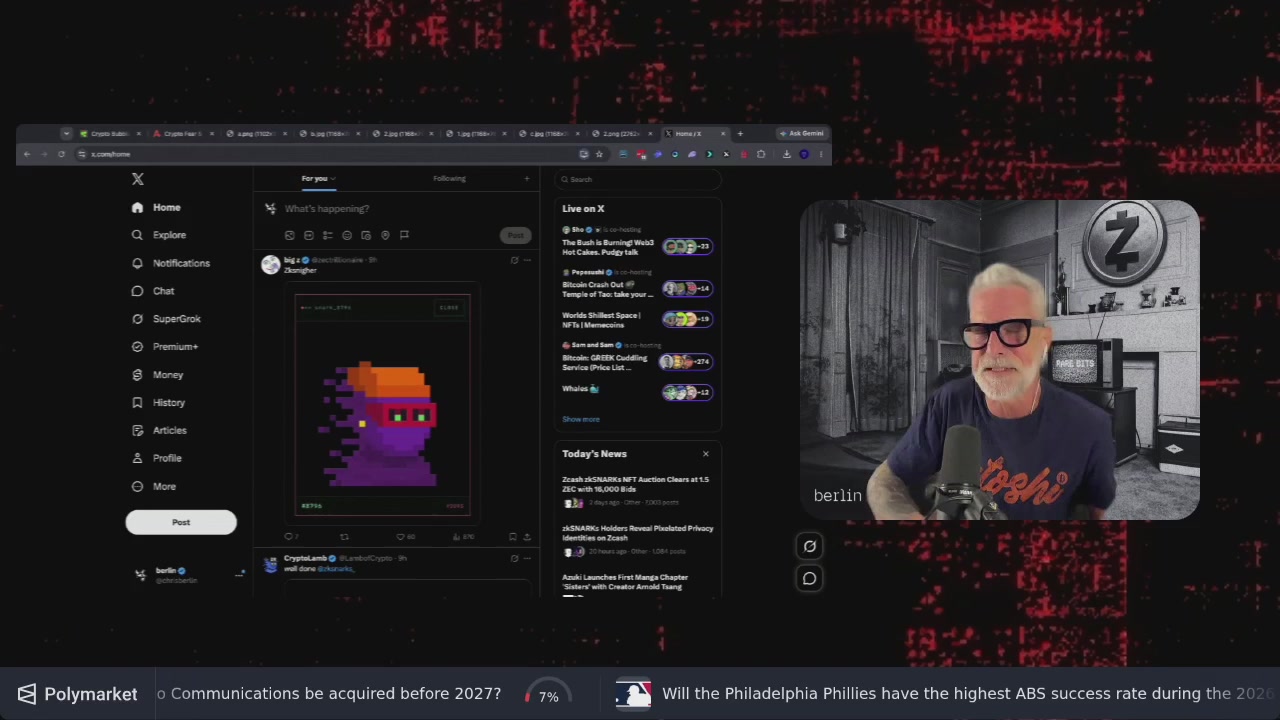Reply to big z post
The height and width of the screenshot is (720, 1280).
[290, 537]
